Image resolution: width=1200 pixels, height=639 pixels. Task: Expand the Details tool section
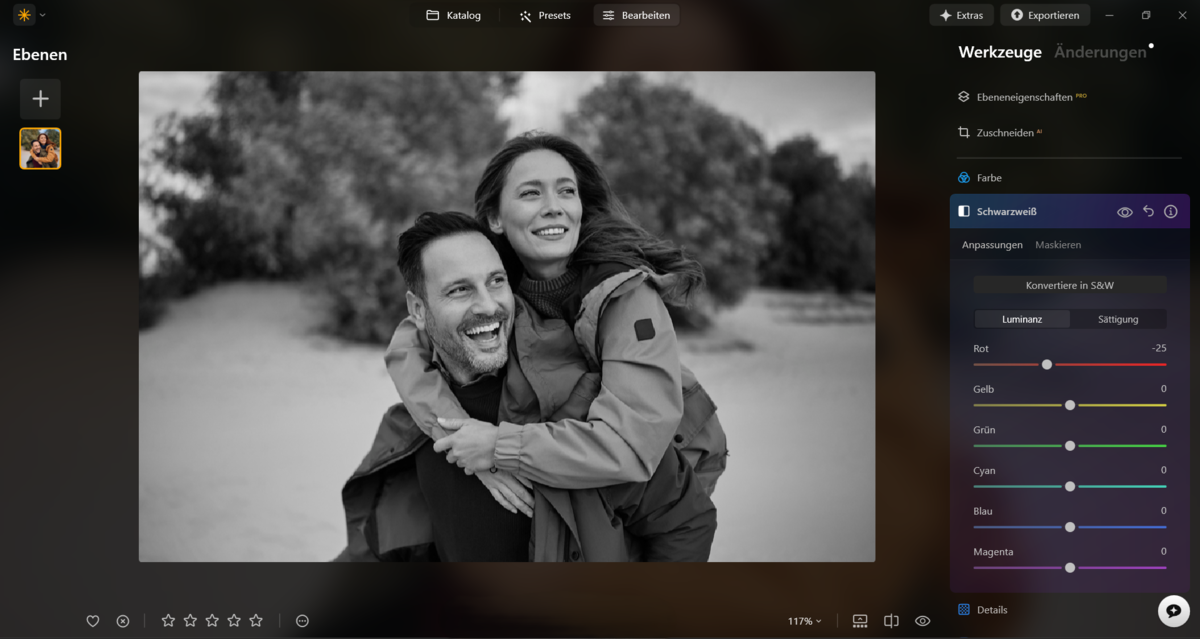(992, 610)
